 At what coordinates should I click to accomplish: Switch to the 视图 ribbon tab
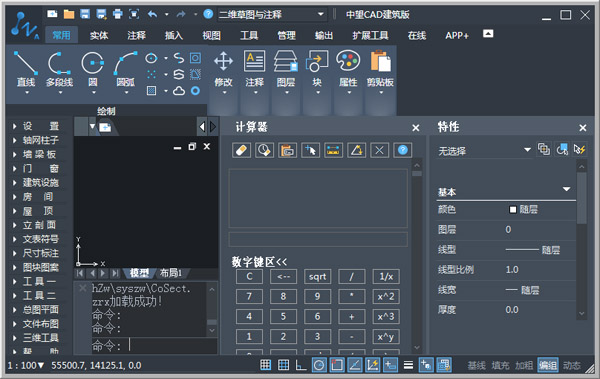coord(211,36)
